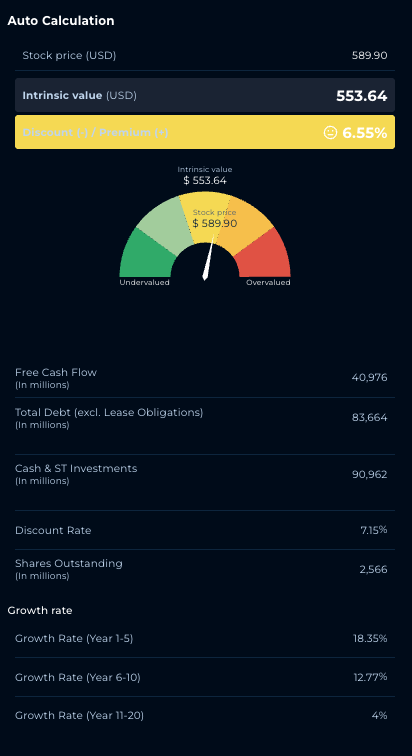Viewport: 412px width, 756px height.
Task: Click the $ 589.90 stock price gauge label
Action: (214, 223)
